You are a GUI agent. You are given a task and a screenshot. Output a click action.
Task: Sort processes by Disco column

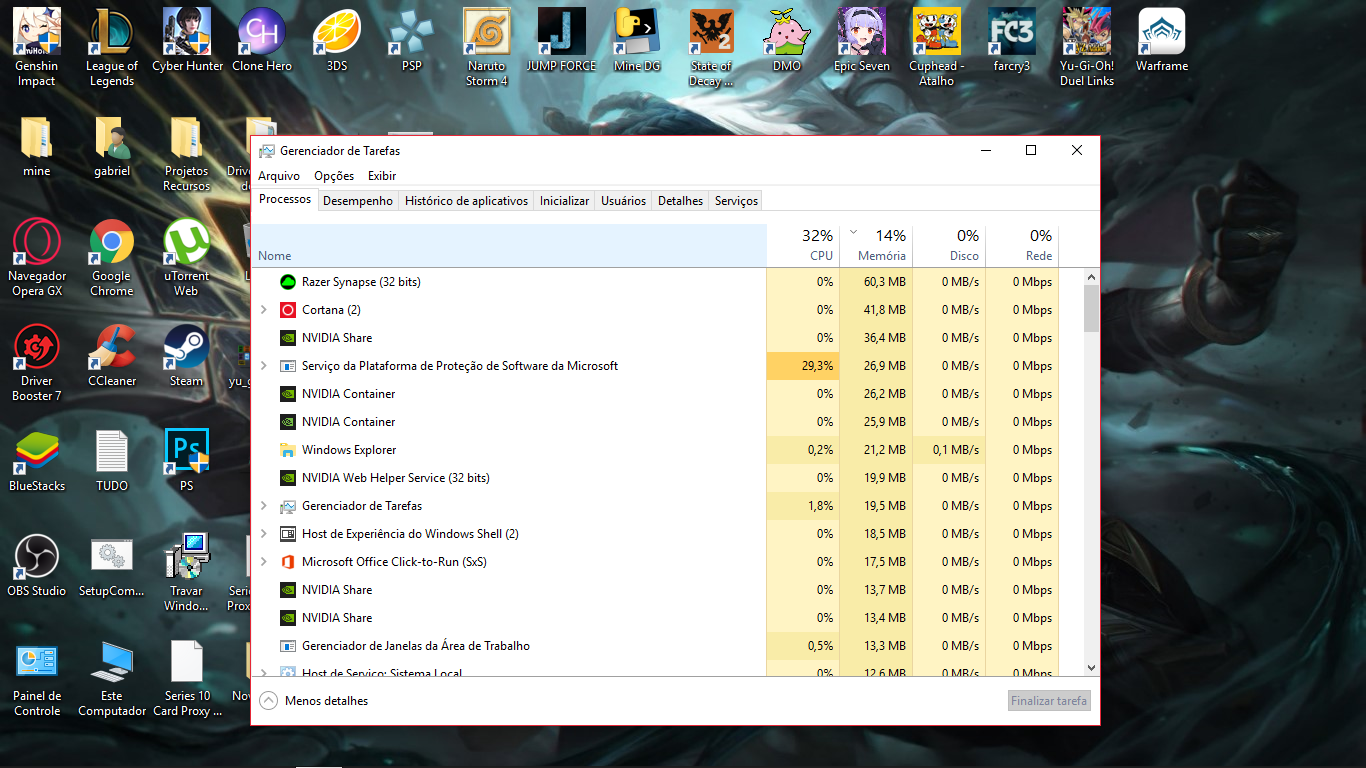click(949, 245)
